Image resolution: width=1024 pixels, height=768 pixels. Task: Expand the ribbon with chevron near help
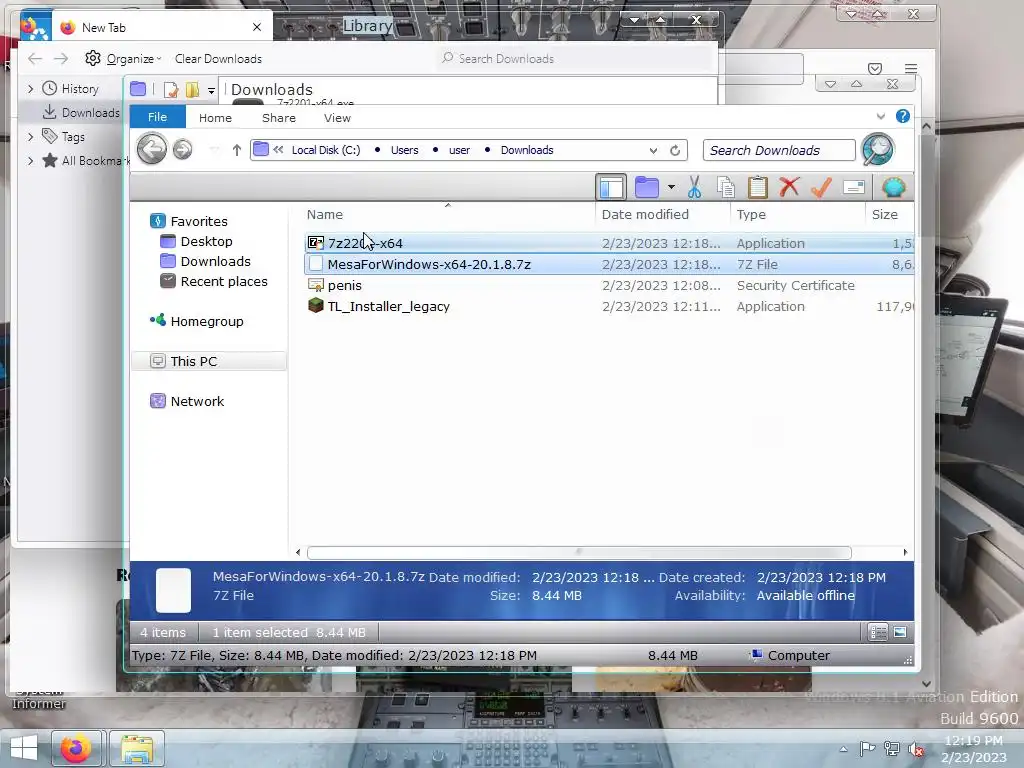pyautogui.click(x=880, y=117)
